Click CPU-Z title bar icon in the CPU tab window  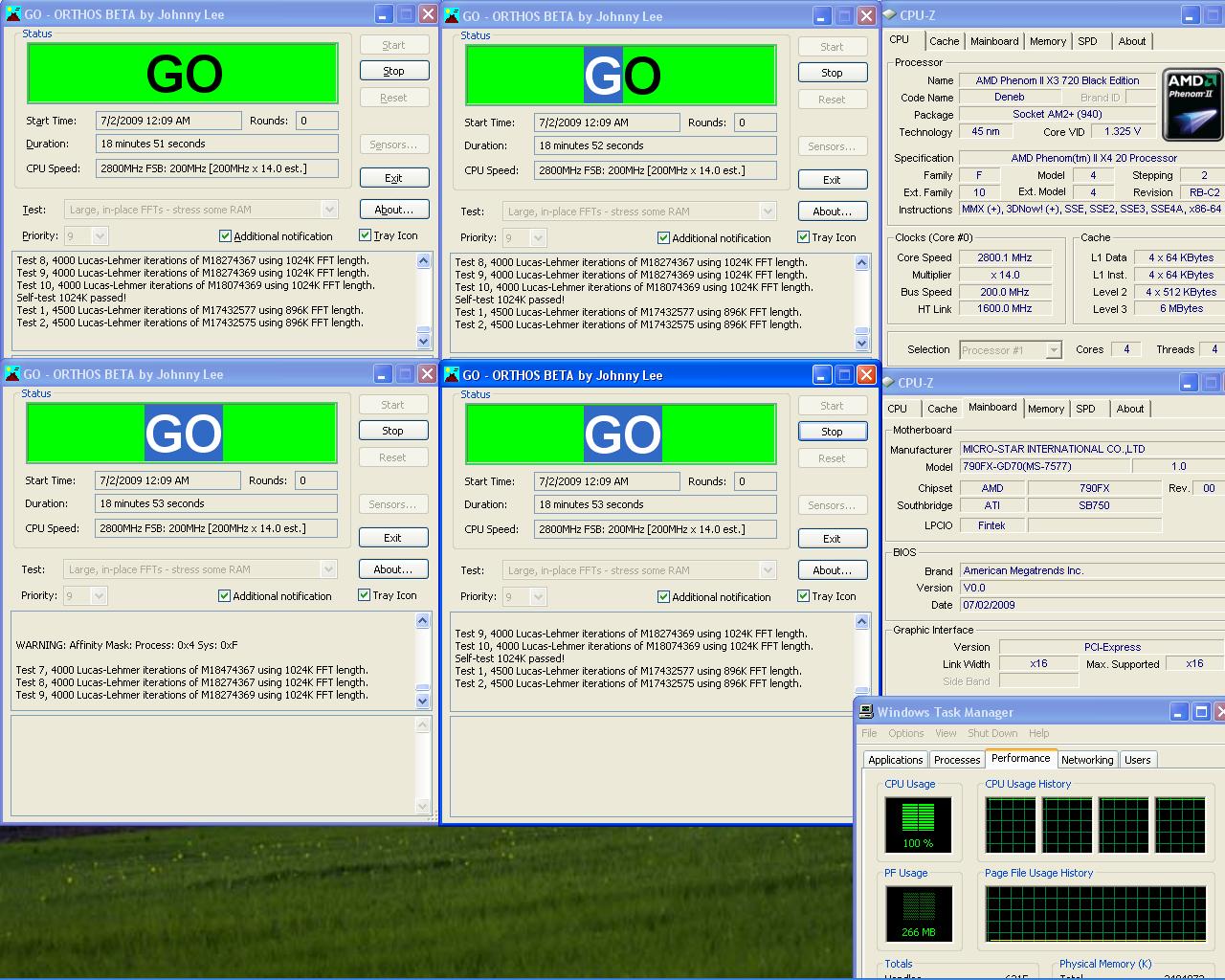[x=889, y=14]
